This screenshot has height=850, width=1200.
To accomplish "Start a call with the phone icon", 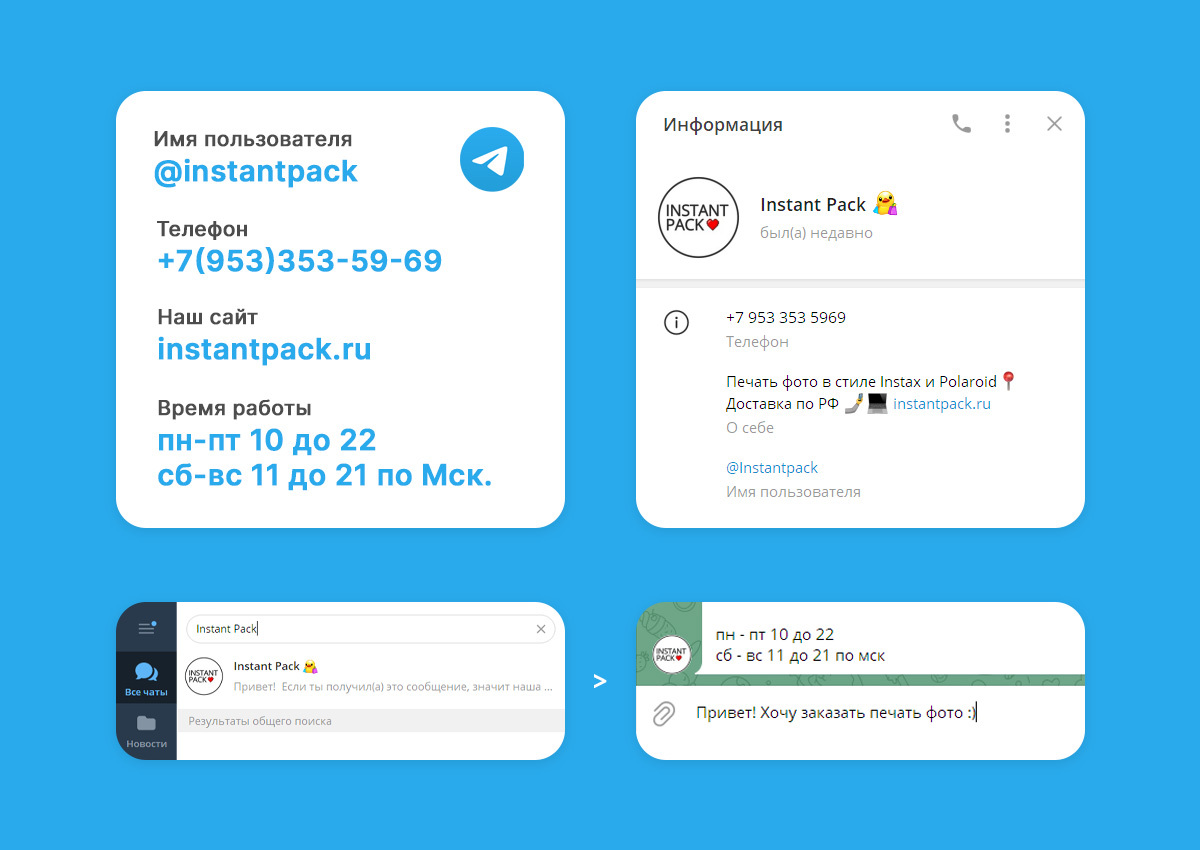I will point(961,124).
